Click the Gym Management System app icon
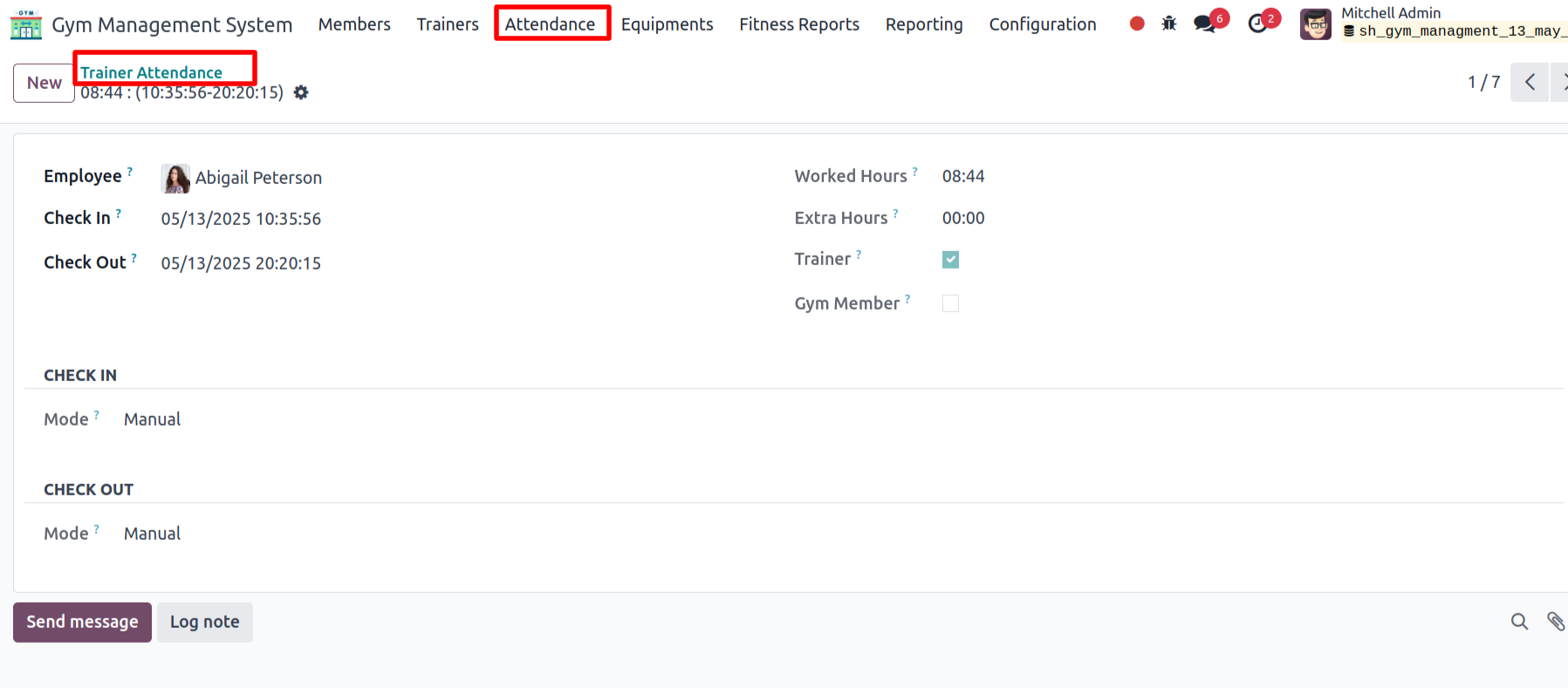Viewport: 1568px width, 688px height. 25,24
